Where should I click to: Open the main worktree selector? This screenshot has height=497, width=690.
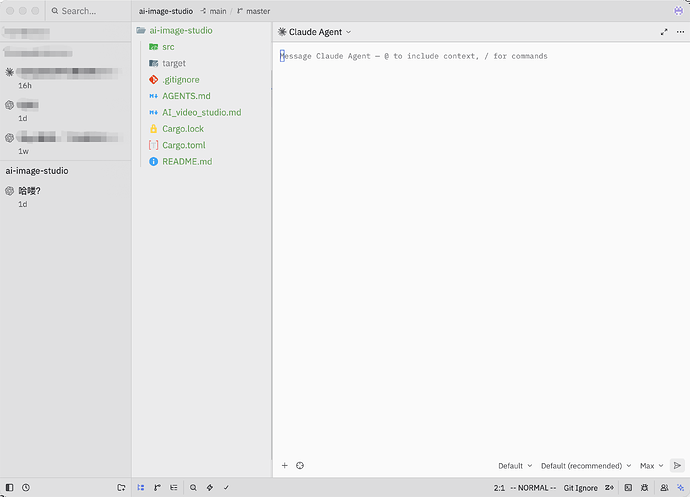[213, 11]
